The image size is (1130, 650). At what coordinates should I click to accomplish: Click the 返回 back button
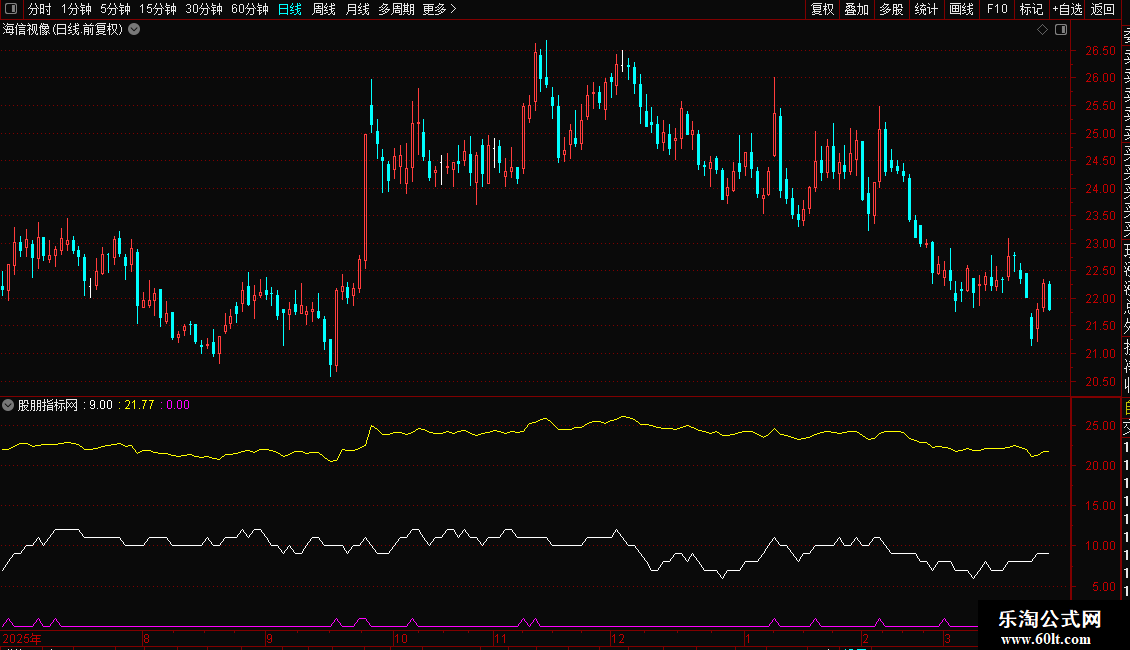point(1103,9)
